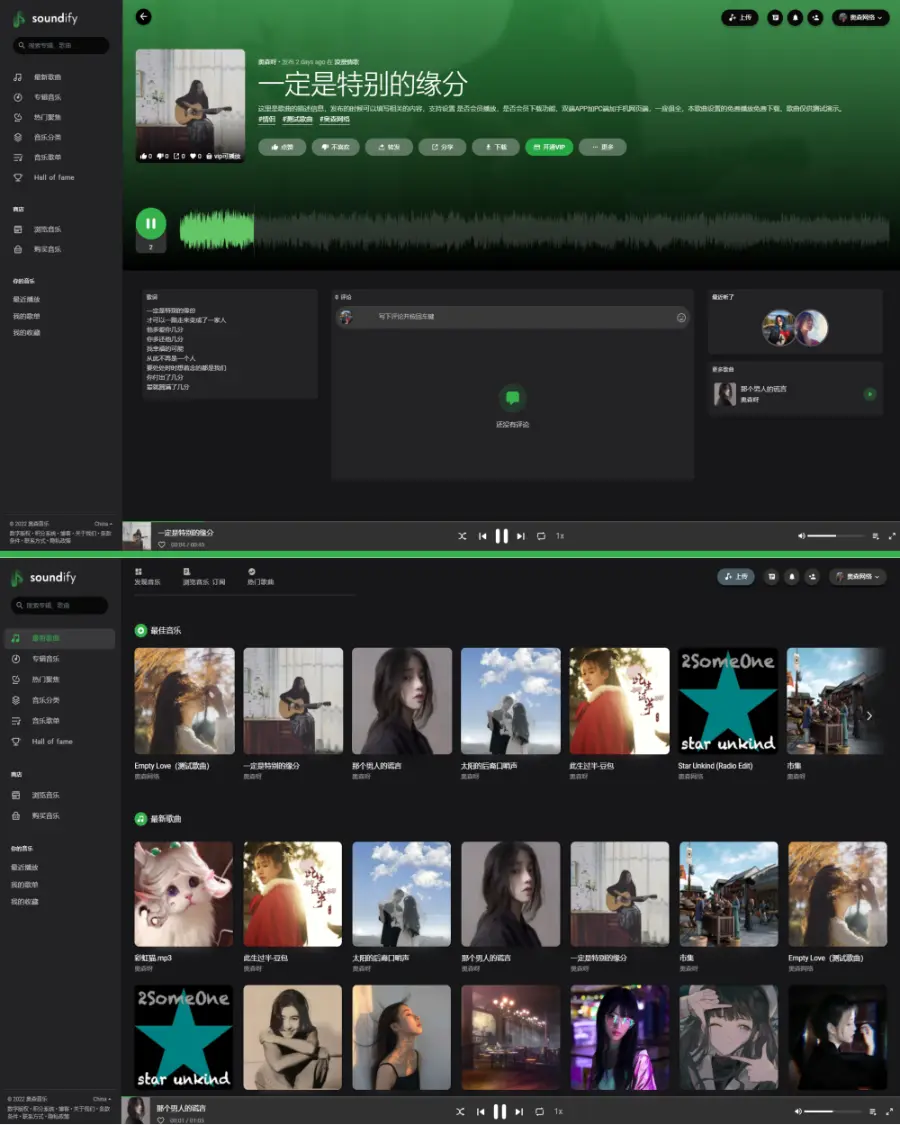Like the song with the 点赞 button

click(x=282, y=147)
